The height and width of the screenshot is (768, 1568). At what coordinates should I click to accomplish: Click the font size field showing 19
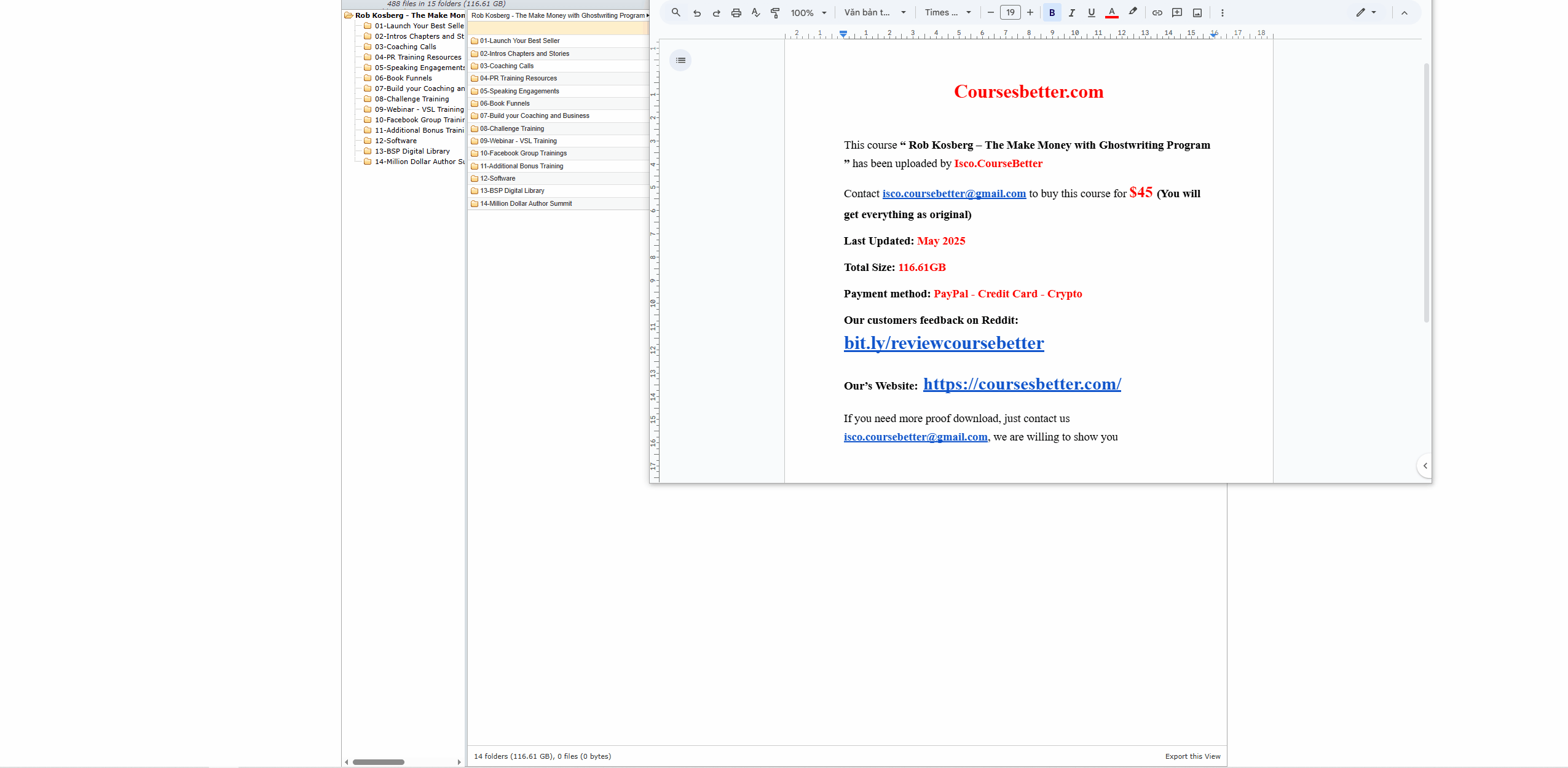tap(1011, 12)
